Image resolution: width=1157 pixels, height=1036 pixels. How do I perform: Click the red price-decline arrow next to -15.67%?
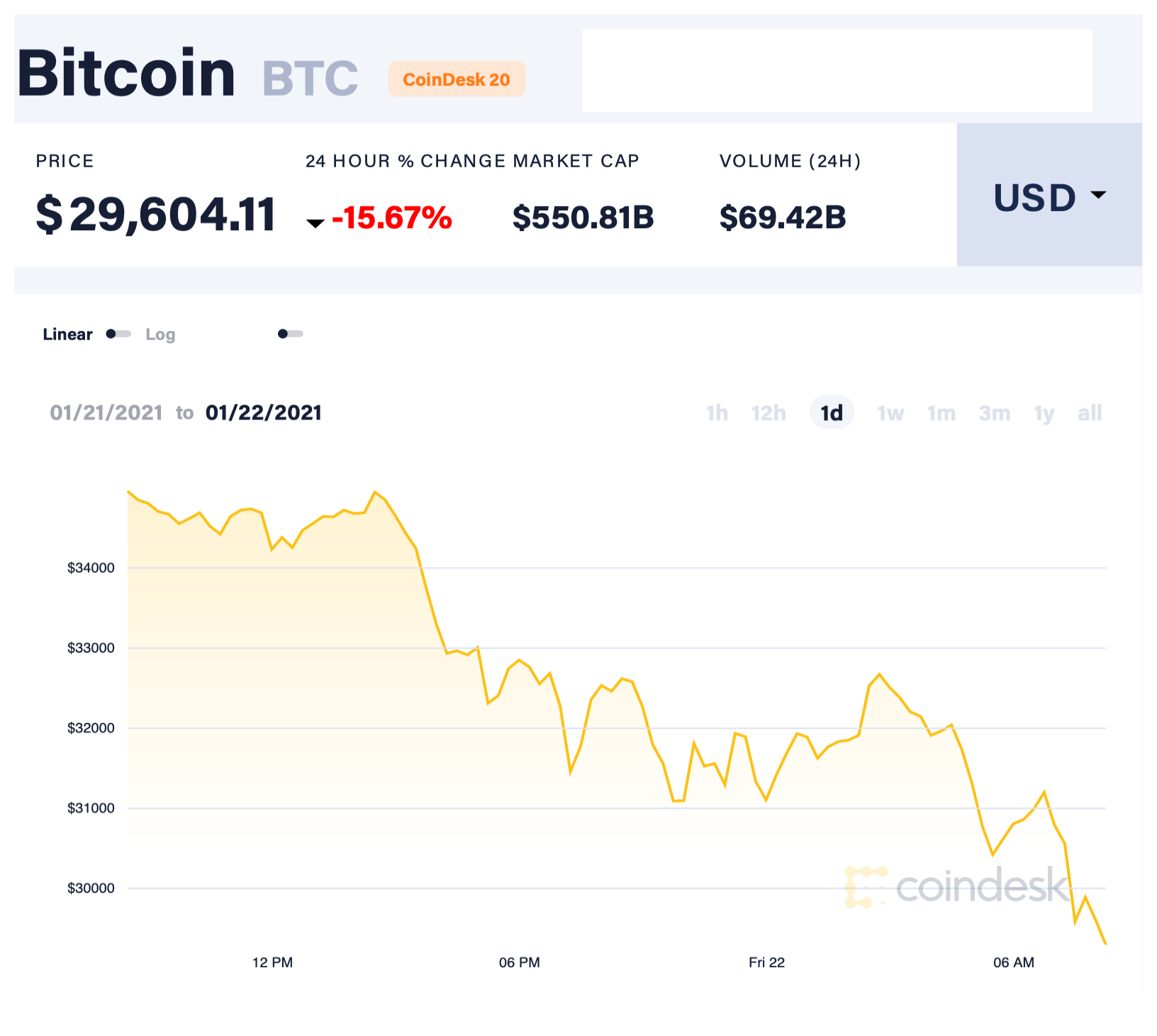coord(315,223)
